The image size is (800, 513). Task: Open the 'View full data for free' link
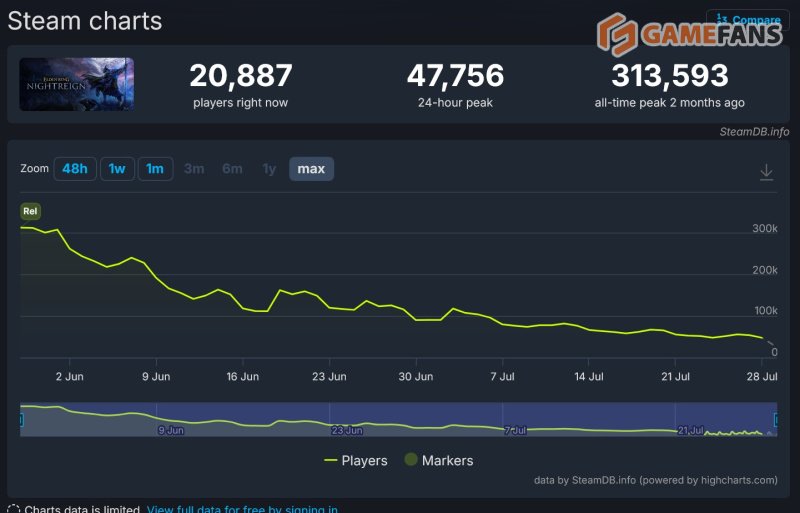pyautogui.click(x=242, y=509)
